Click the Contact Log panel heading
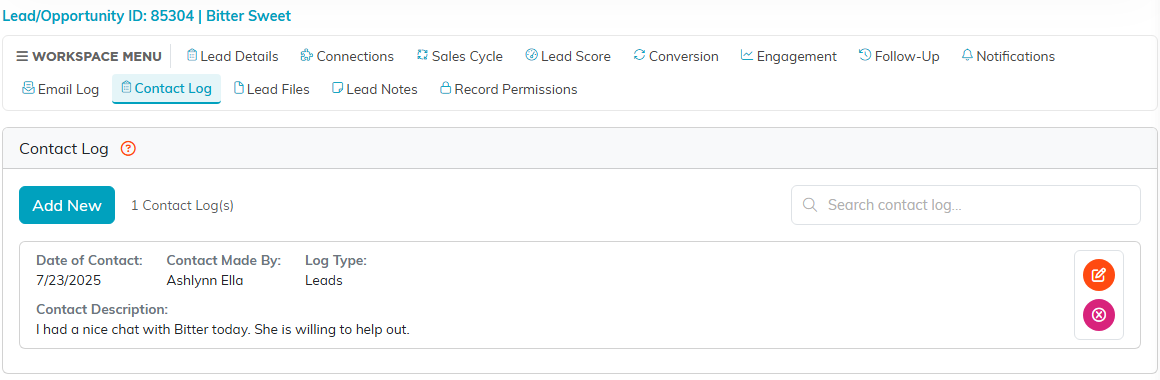 pos(64,149)
